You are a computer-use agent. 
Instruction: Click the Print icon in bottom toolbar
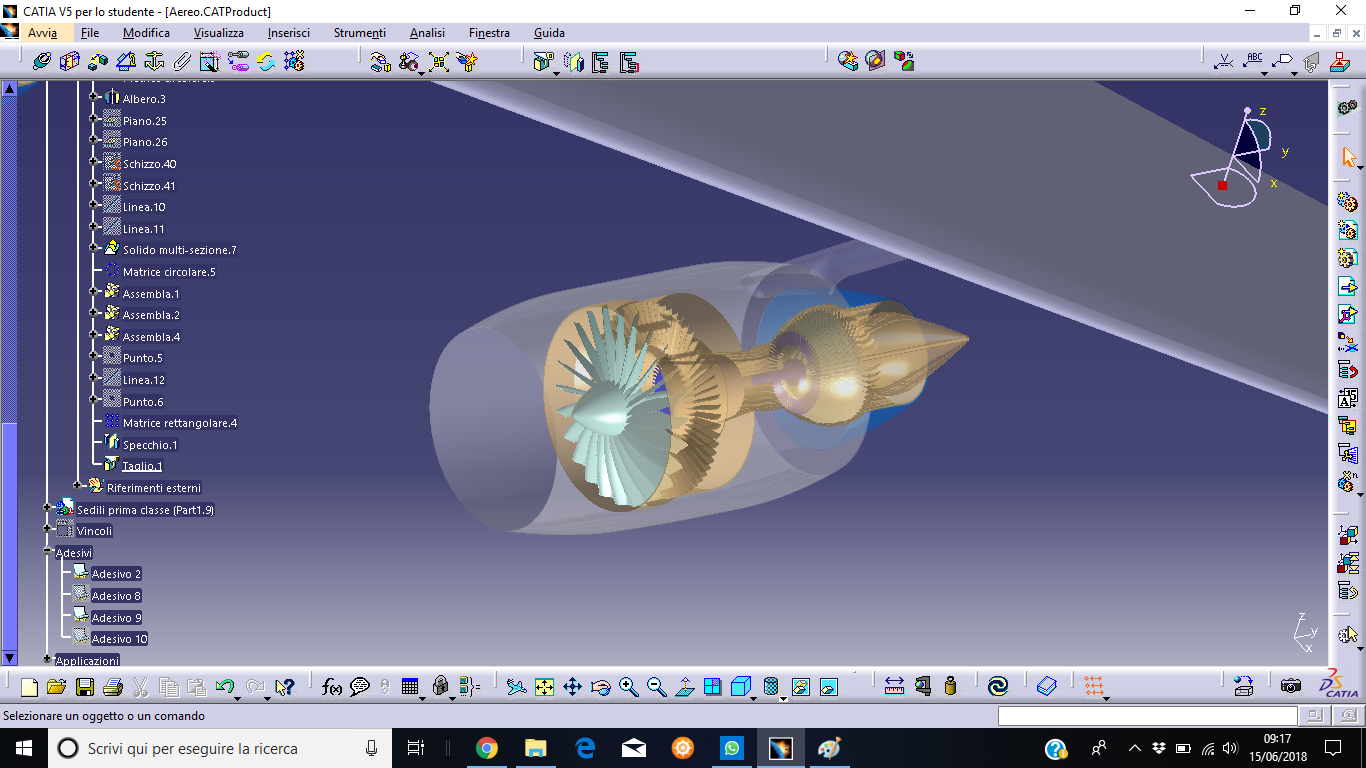(112, 687)
